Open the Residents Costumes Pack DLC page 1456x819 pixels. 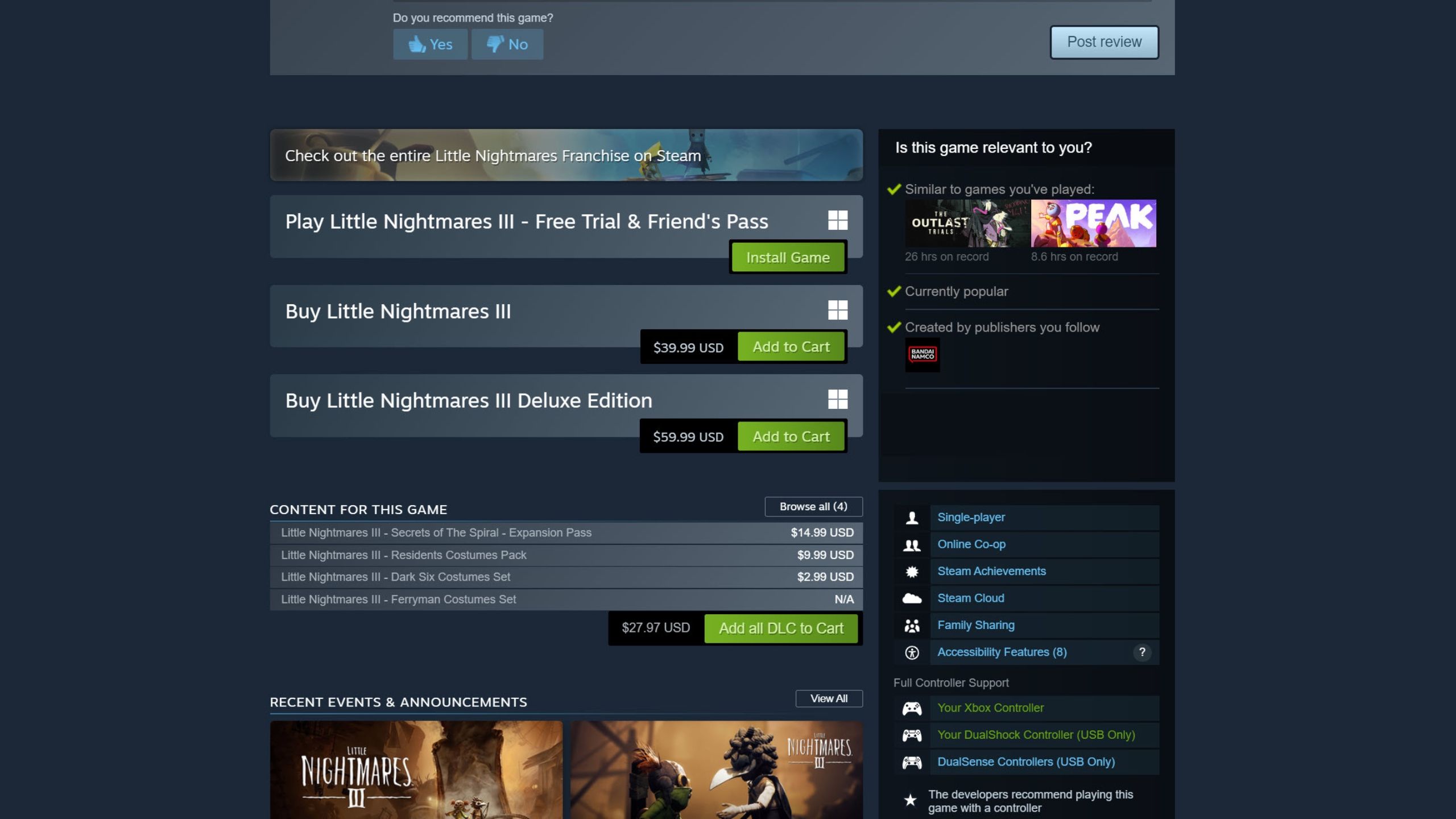coord(404,555)
